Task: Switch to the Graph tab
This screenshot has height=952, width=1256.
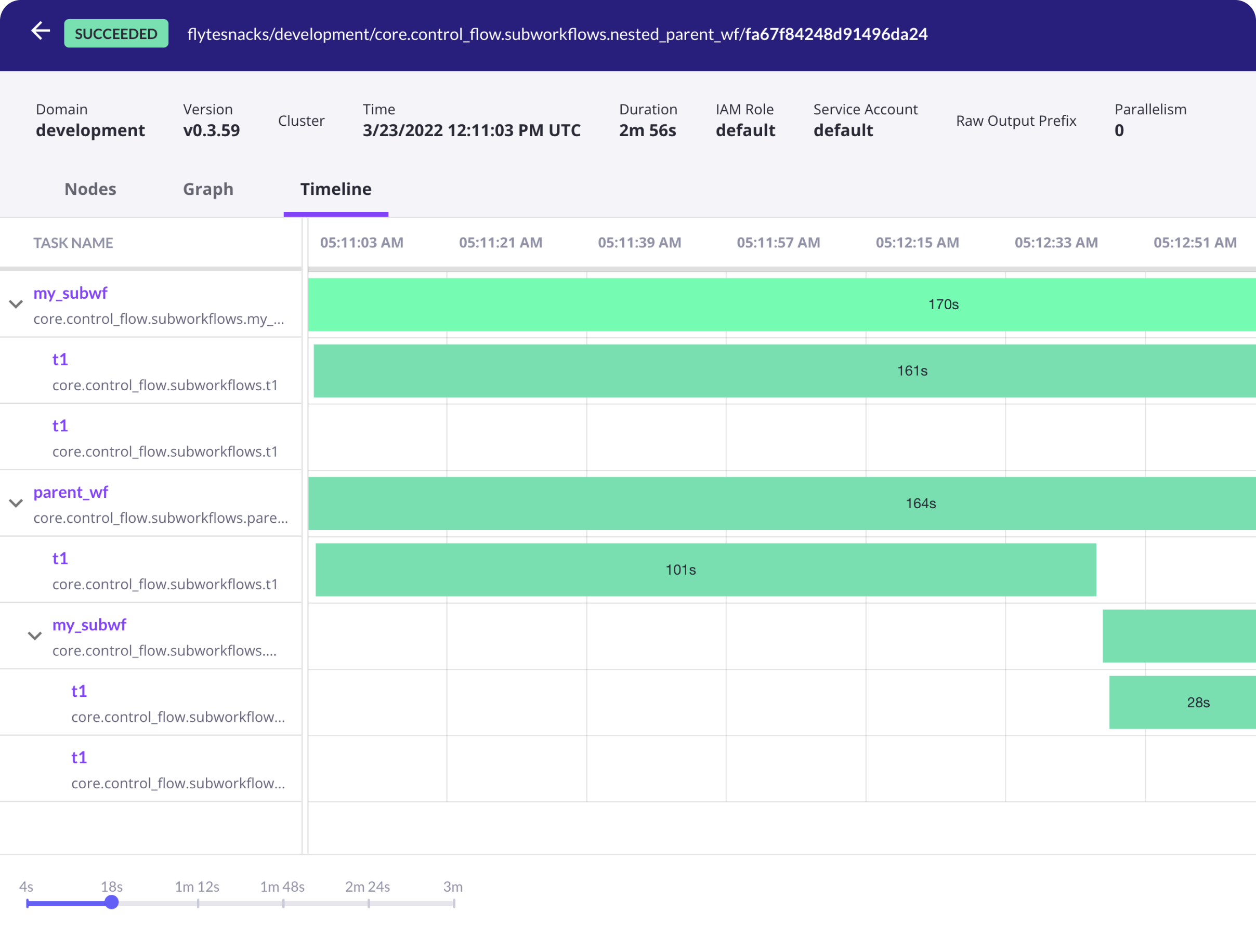Action: [x=208, y=189]
